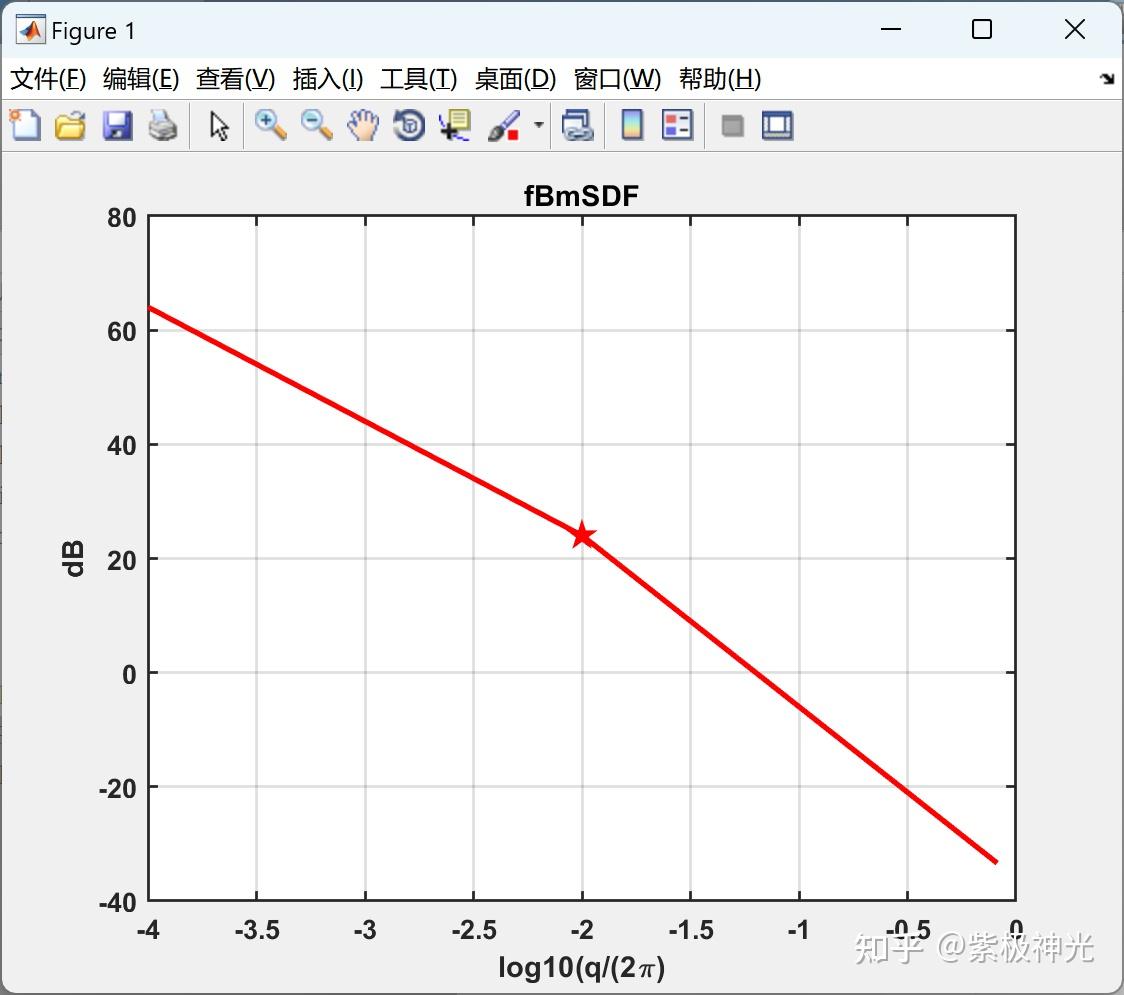1124x995 pixels.
Task: Select the Data Cursor tool
Action: pos(455,125)
